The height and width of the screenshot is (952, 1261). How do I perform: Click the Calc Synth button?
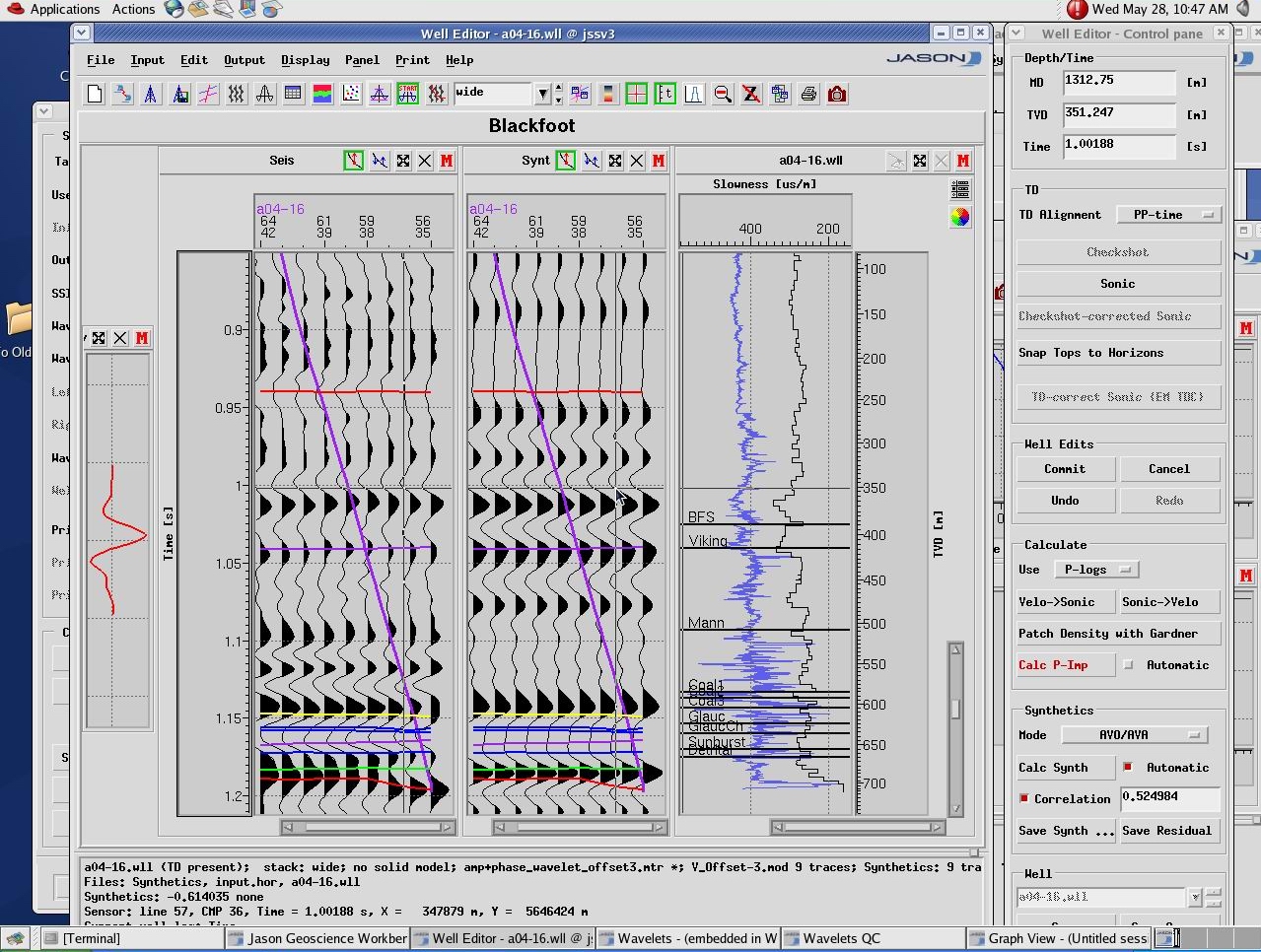1065,768
